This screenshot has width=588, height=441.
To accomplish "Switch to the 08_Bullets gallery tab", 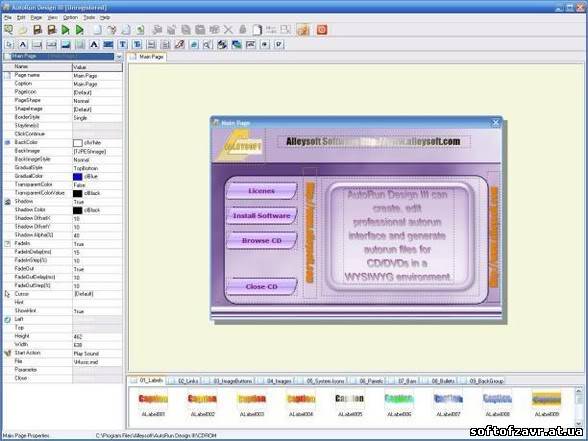I will point(440,381).
